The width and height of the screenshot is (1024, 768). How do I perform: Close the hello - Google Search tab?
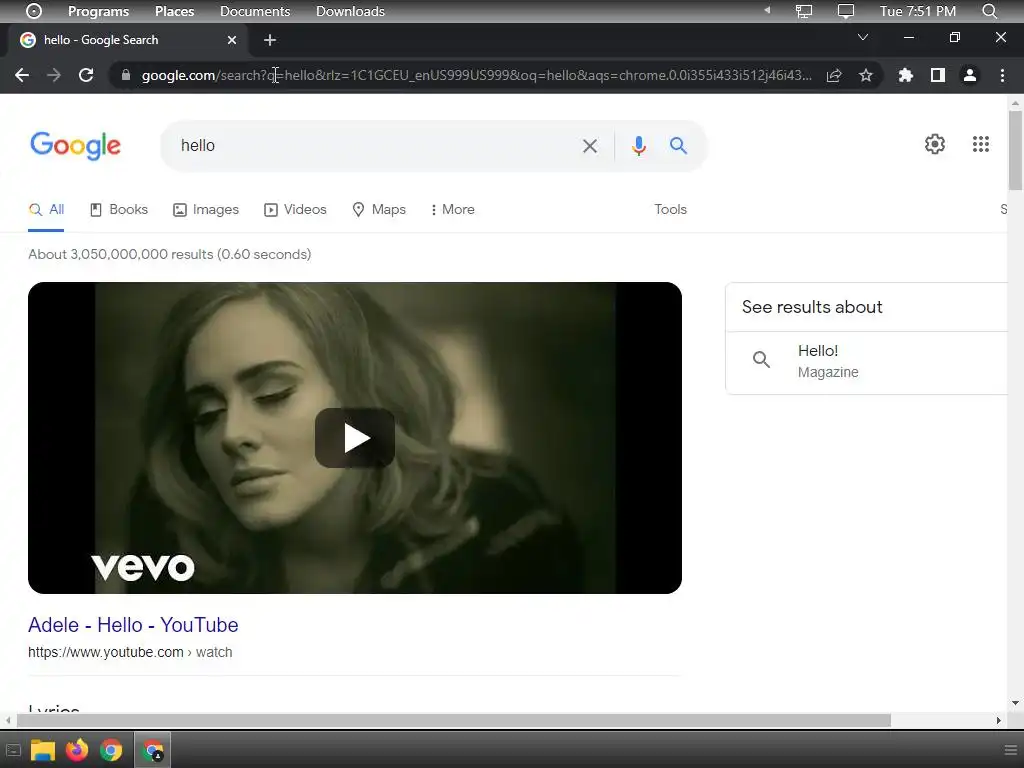coord(232,40)
